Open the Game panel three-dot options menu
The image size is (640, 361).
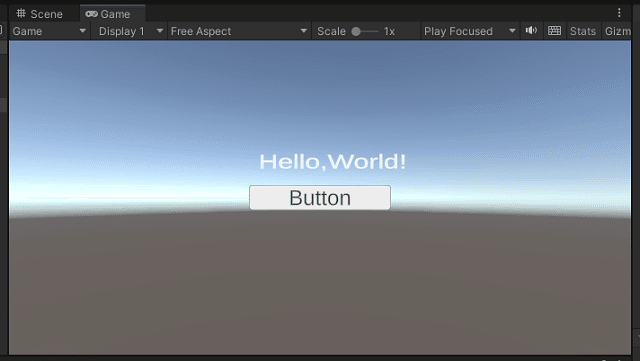(619, 13)
